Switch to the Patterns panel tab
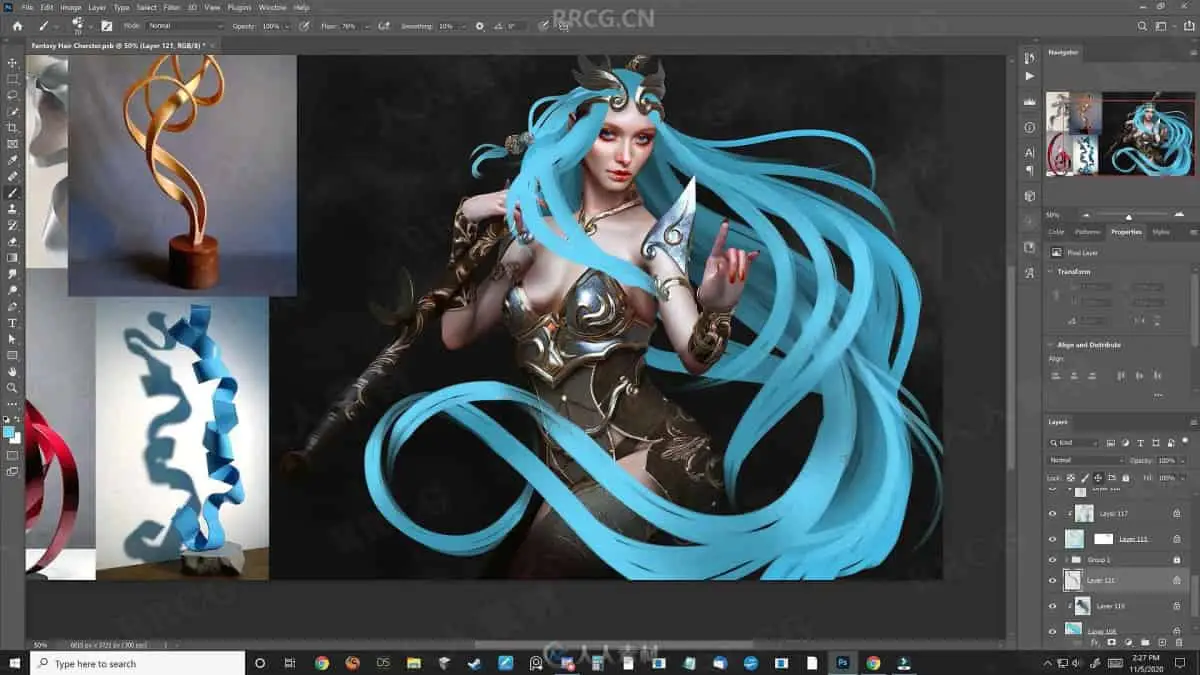This screenshot has width=1200, height=675. click(1087, 232)
